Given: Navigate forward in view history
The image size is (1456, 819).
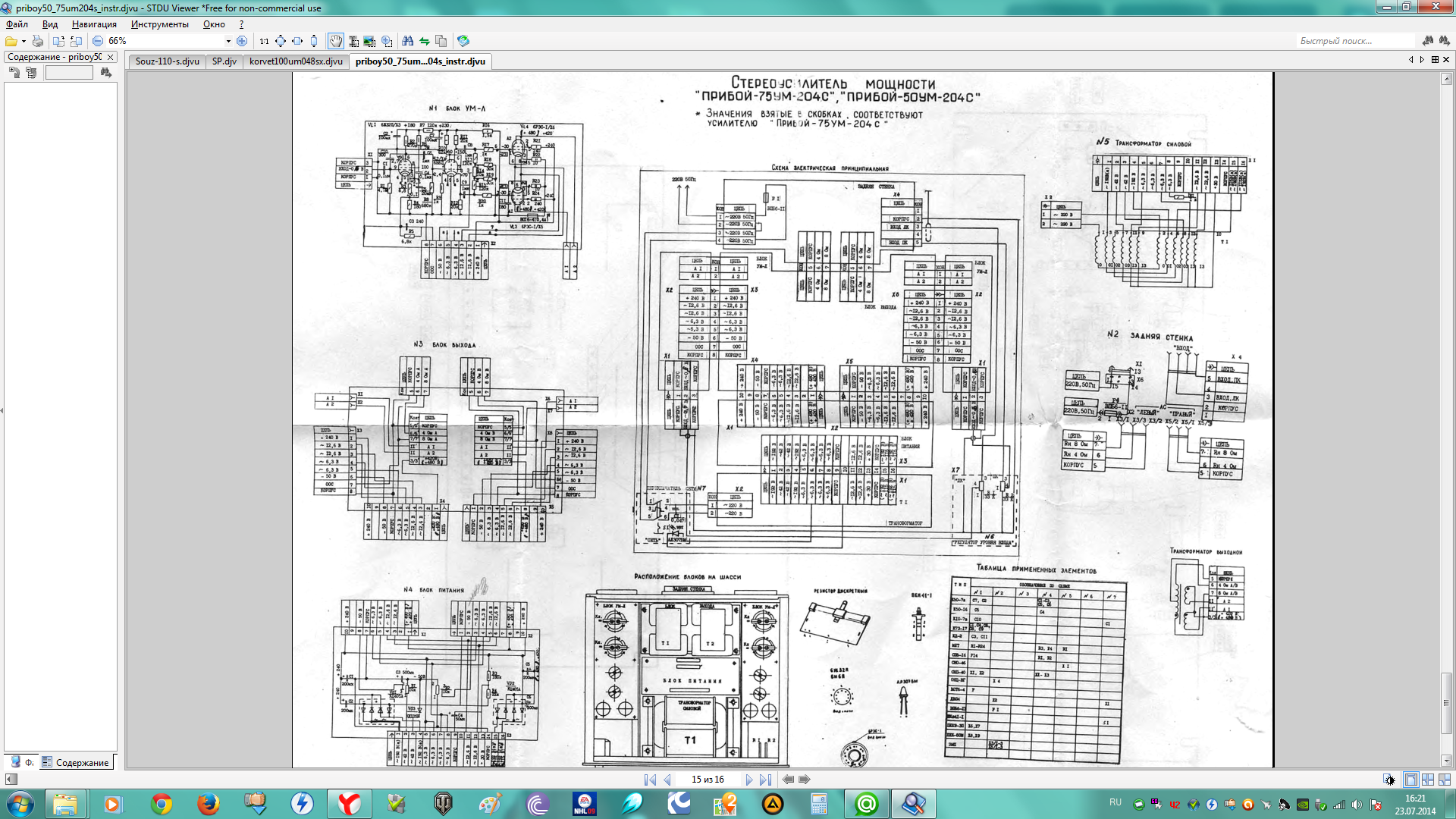Looking at the screenshot, I should point(805,780).
